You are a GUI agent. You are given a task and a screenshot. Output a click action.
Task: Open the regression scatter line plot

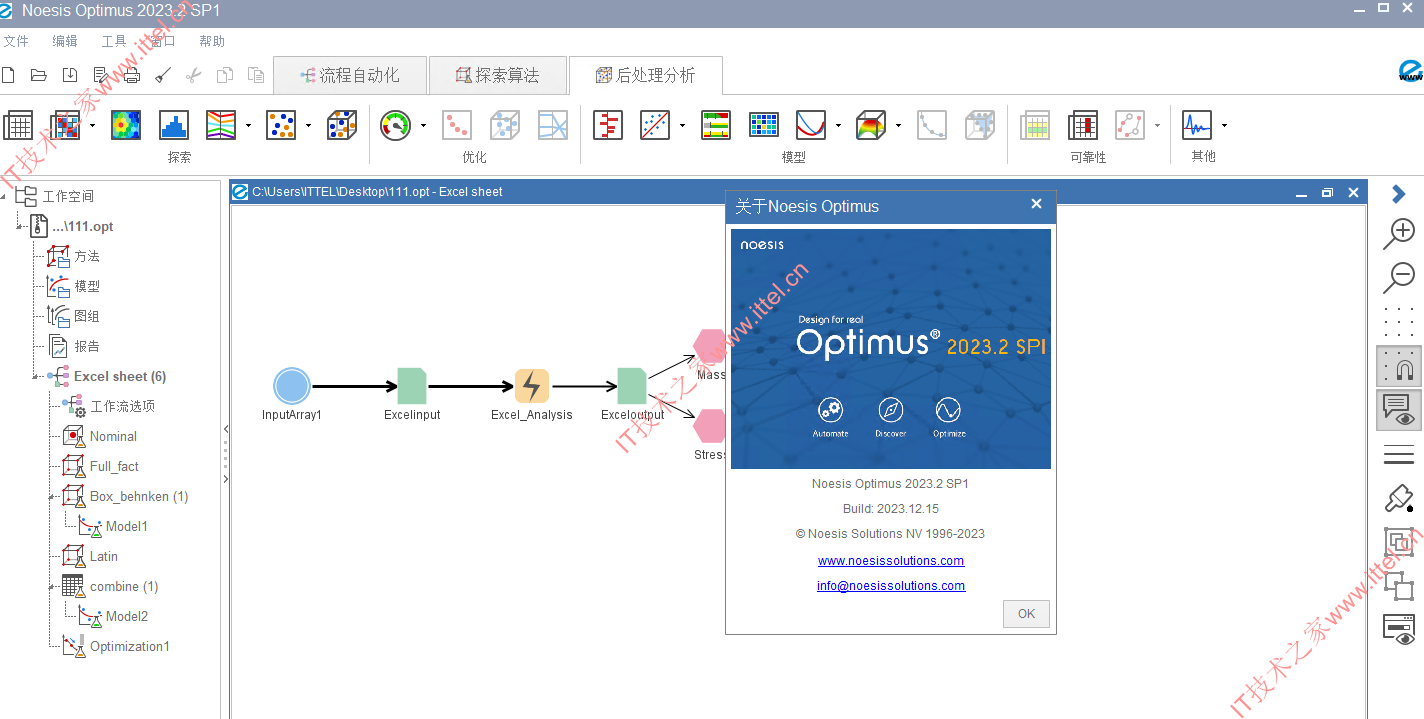tap(655, 125)
